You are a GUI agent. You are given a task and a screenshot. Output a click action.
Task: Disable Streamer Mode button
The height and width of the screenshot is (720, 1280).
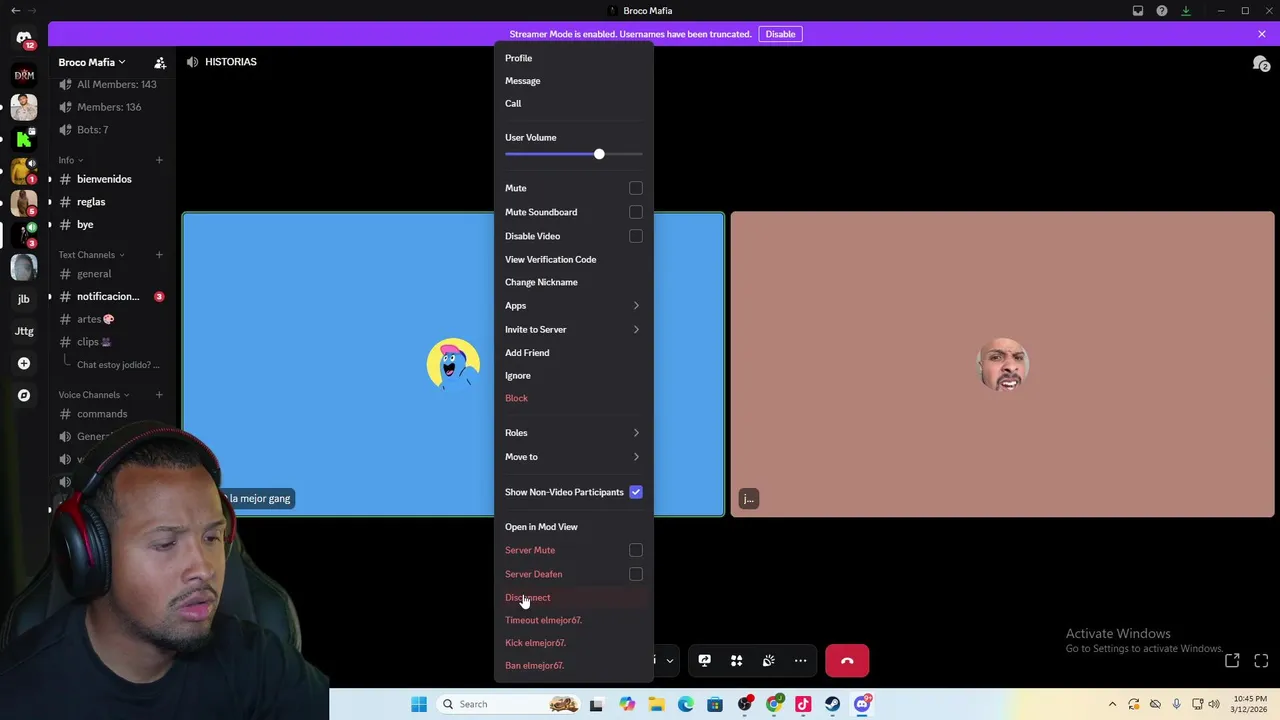[780, 34]
